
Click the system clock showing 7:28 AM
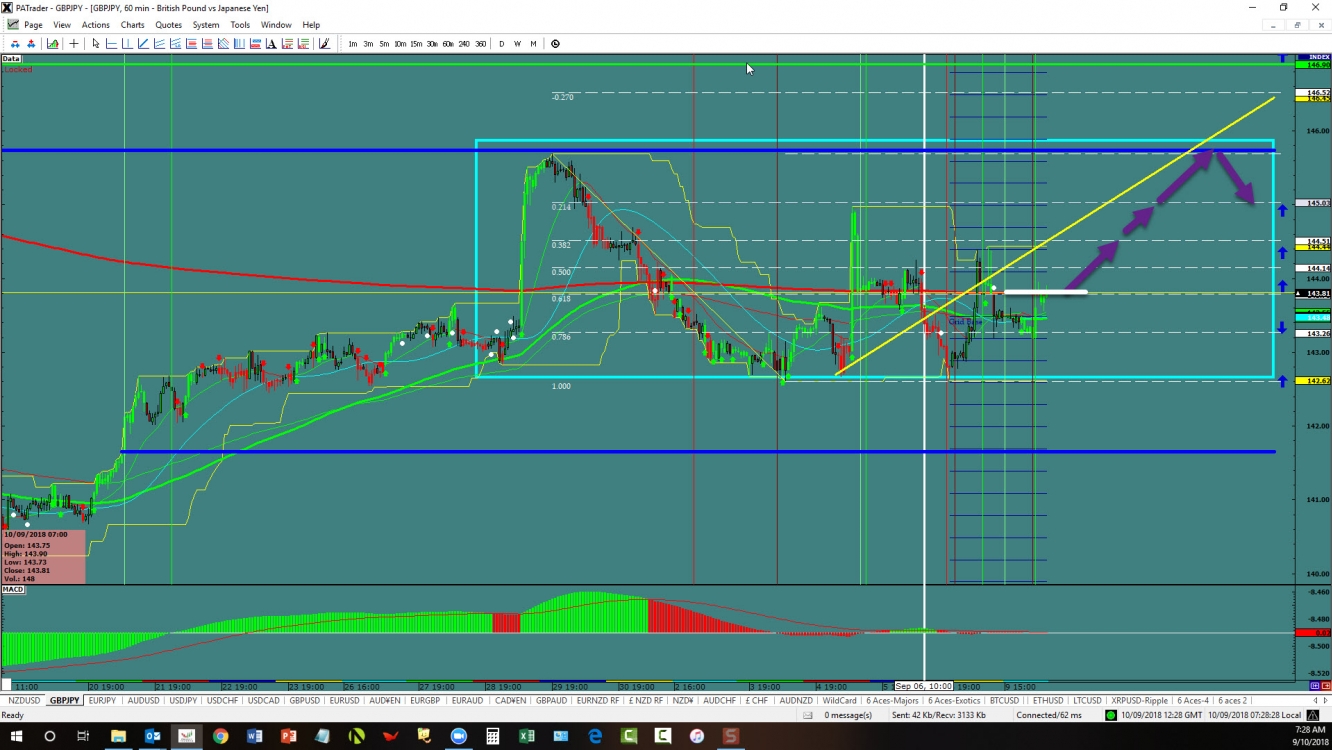click(x=1309, y=730)
